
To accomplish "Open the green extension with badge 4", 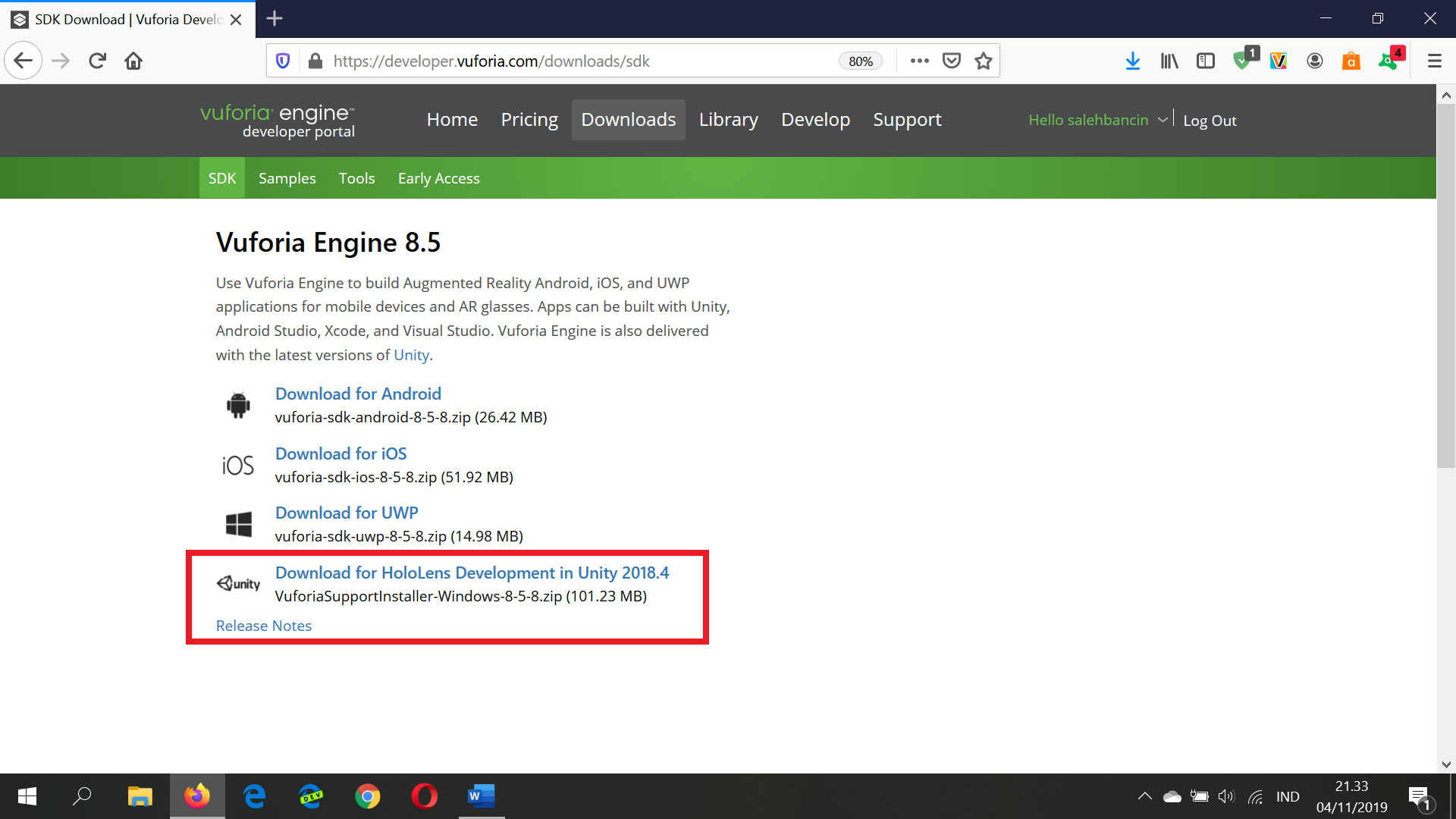I will (x=1391, y=59).
